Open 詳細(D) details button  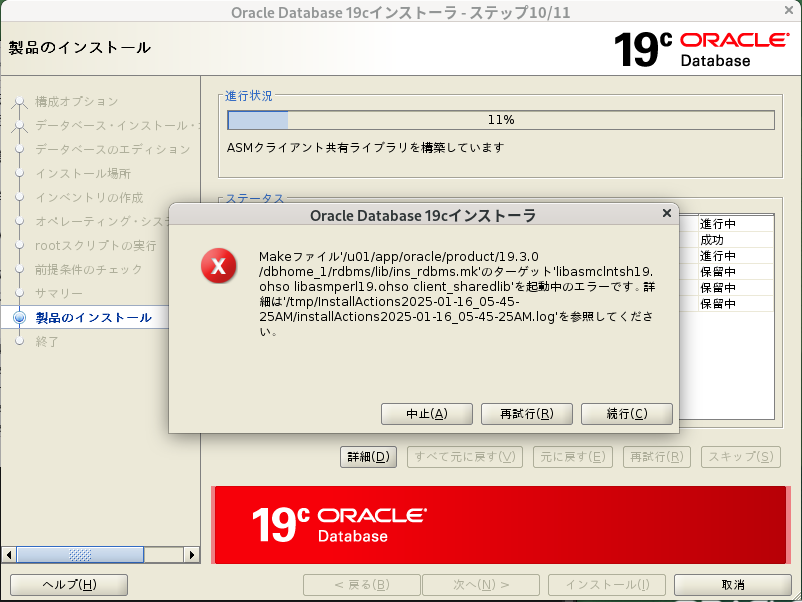(x=368, y=457)
